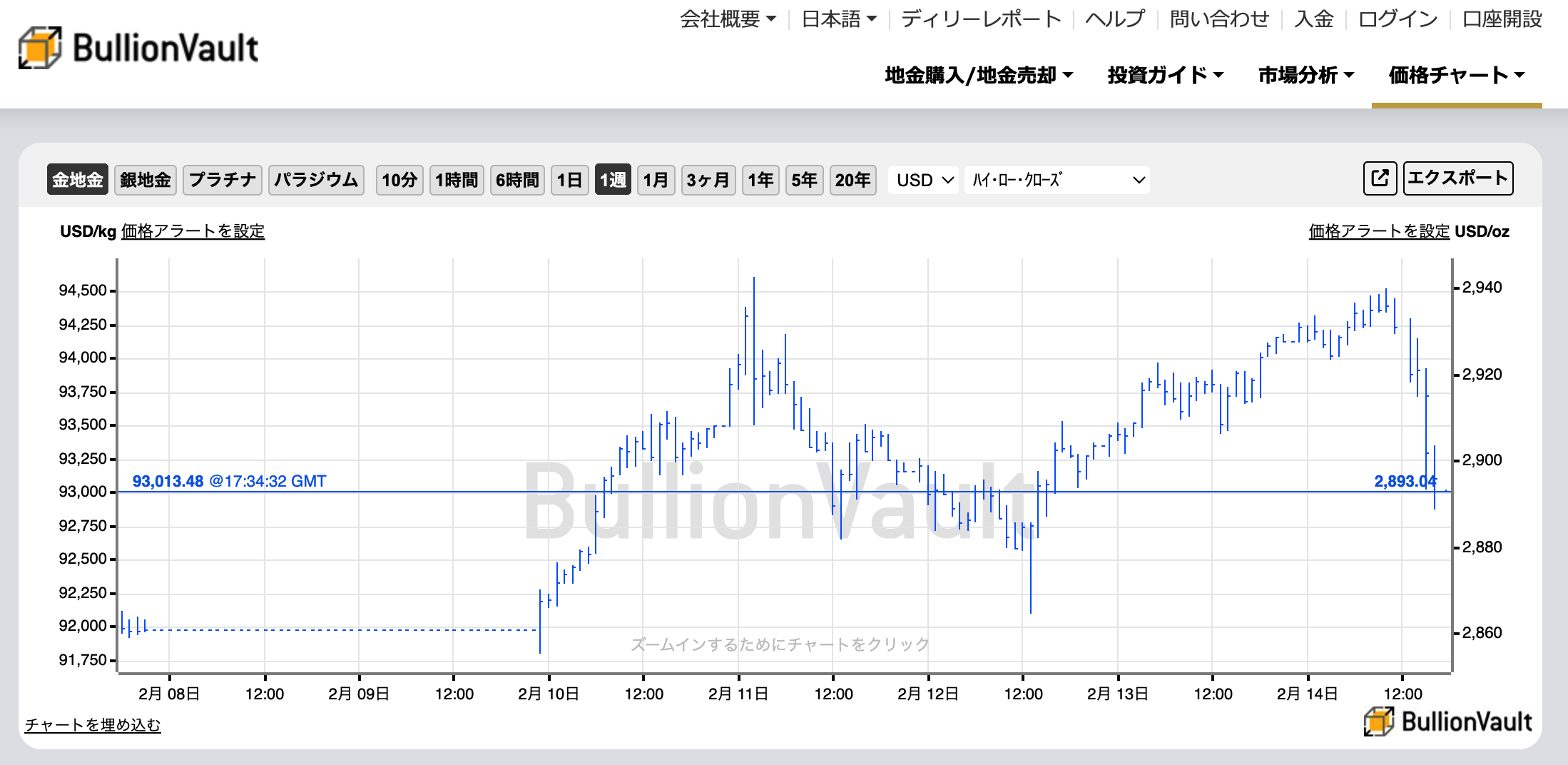
Task: Switch chart range to 10分
Action: [x=399, y=180]
